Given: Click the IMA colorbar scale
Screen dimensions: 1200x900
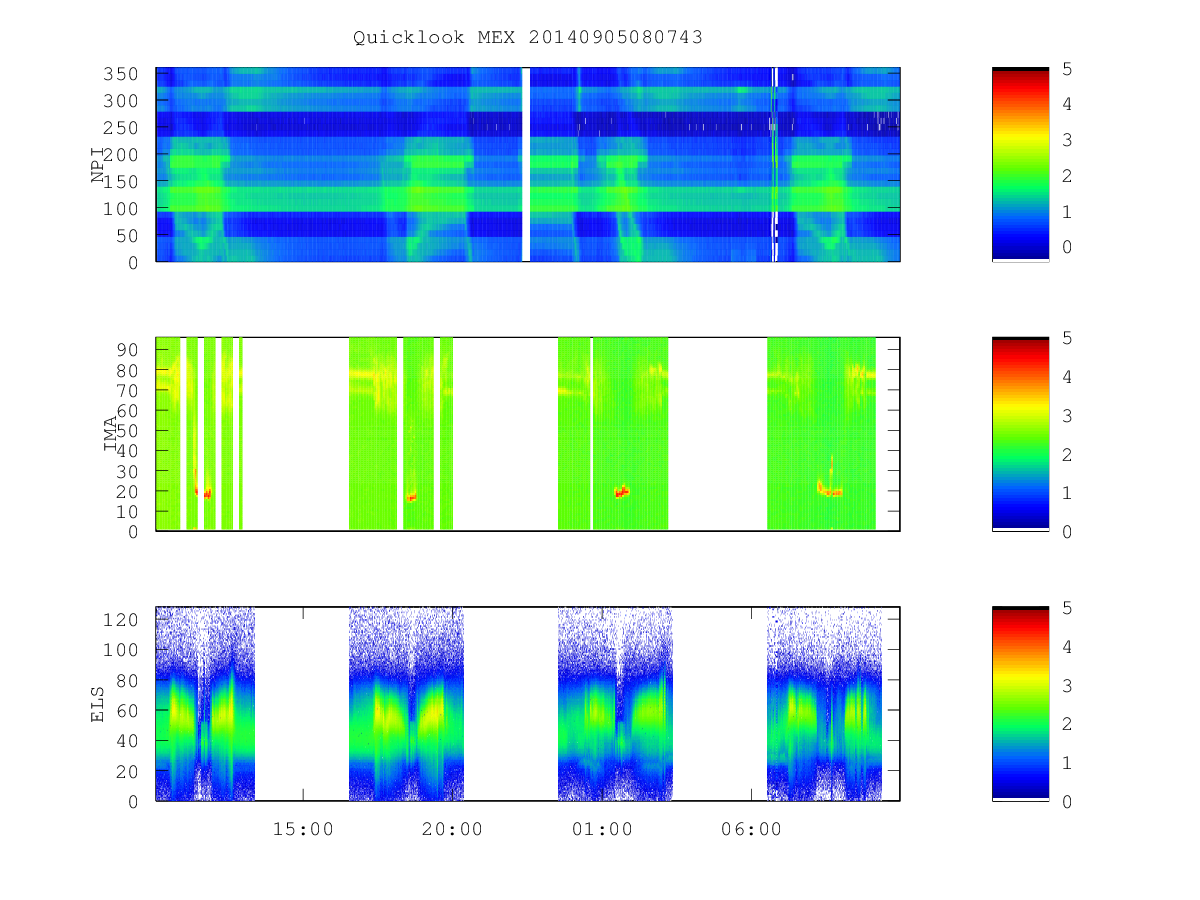Looking at the screenshot, I should point(1020,434).
